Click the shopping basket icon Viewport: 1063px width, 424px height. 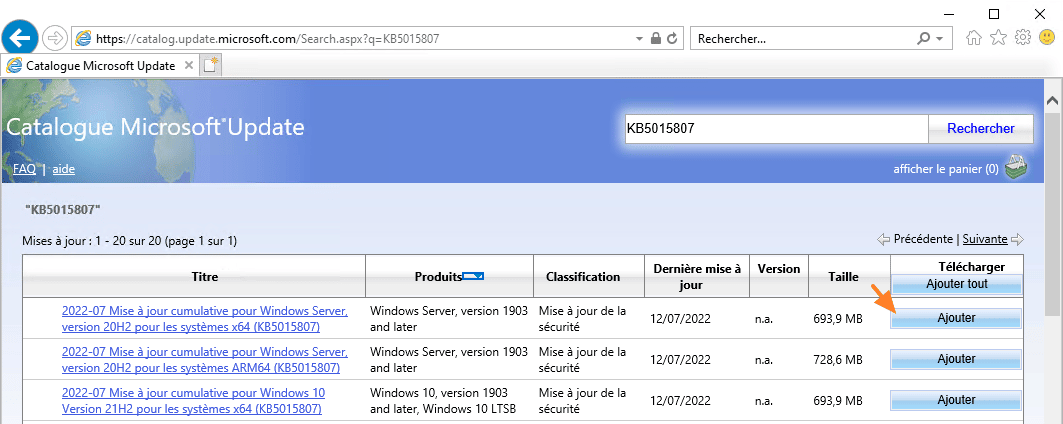coord(1016,167)
